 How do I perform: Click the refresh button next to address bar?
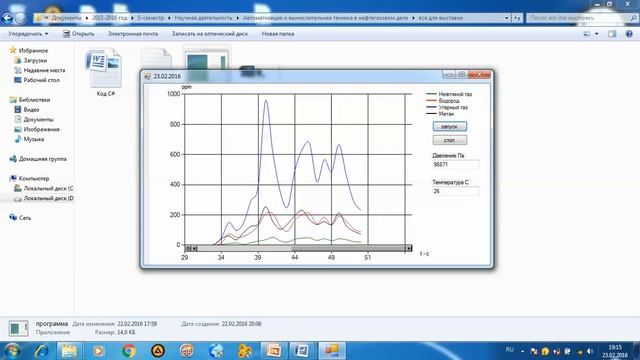(x=517, y=18)
